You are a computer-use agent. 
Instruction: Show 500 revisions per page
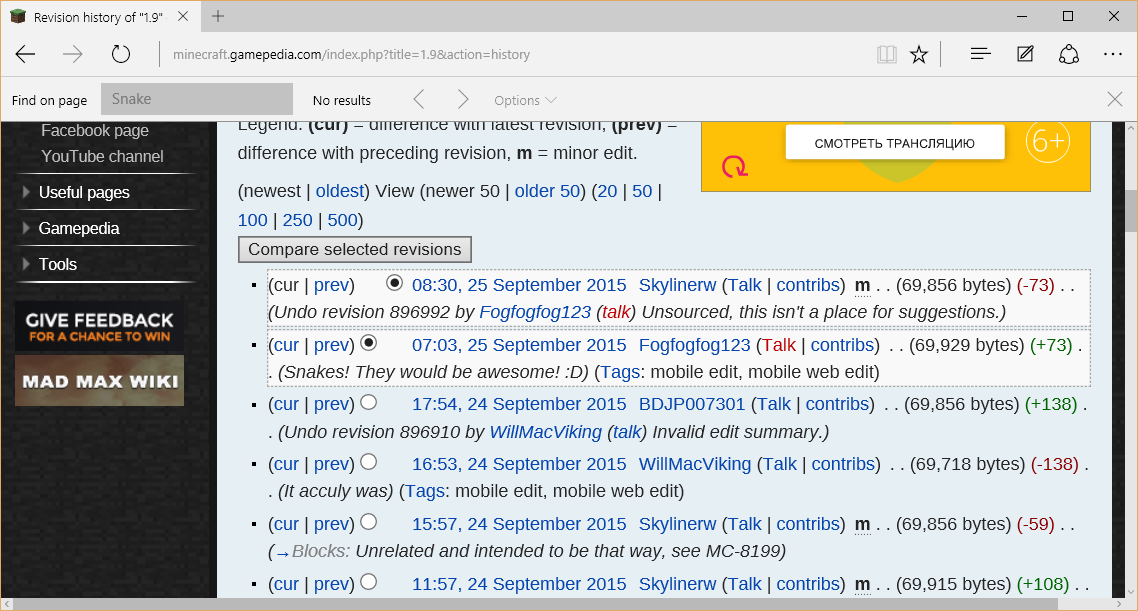343,220
